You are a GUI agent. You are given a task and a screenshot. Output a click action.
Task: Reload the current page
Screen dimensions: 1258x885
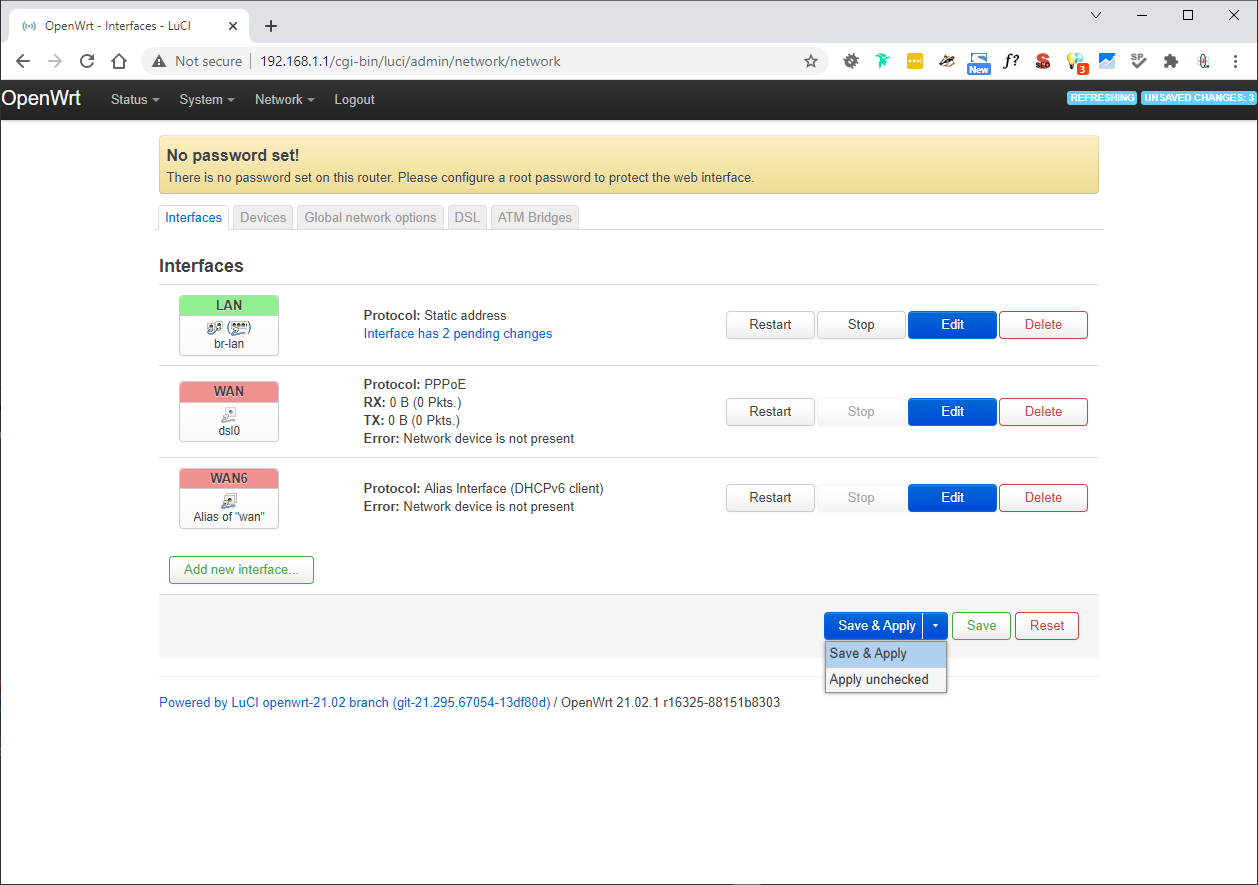(x=87, y=61)
